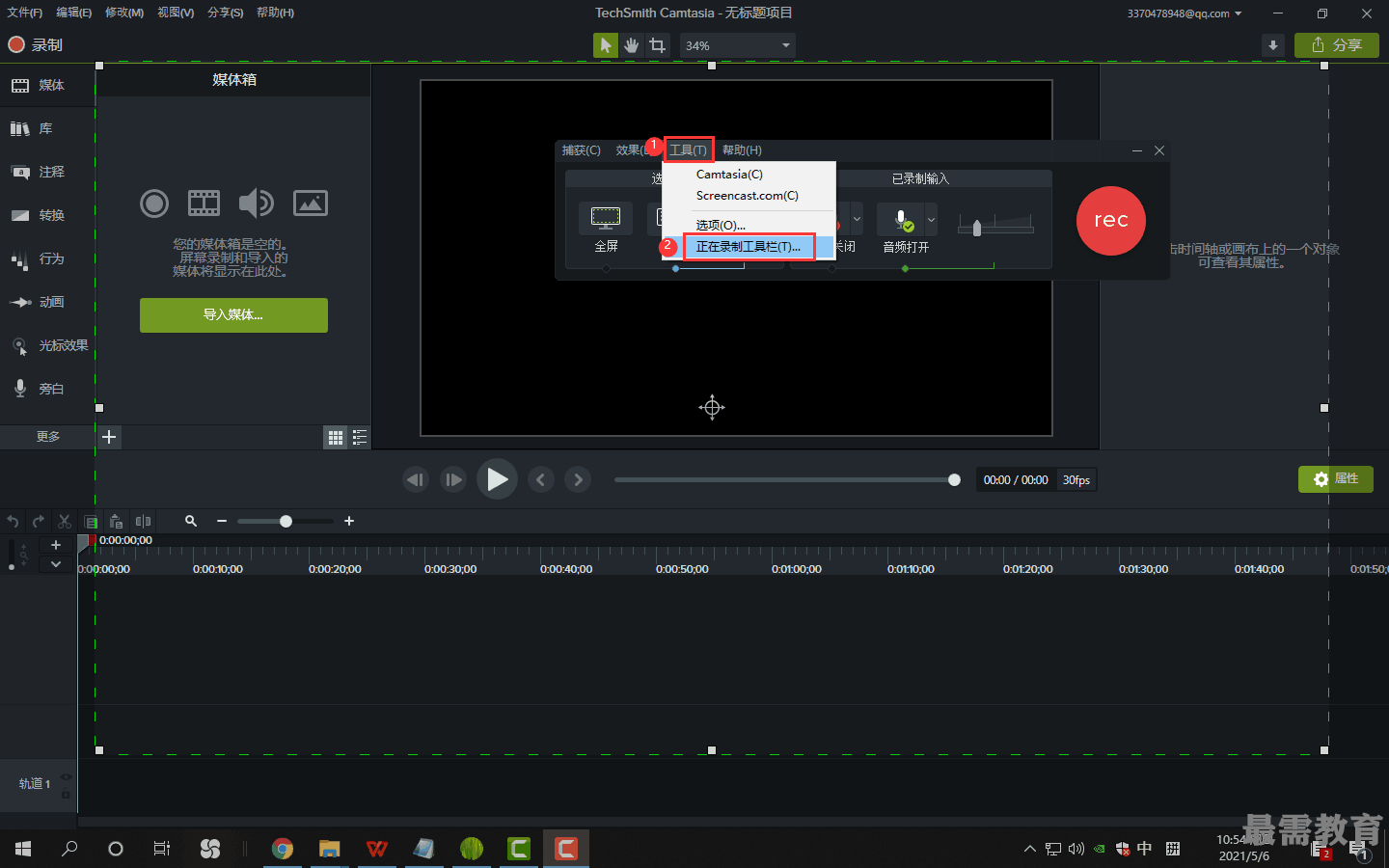Click the 30fps frame rate display
The height and width of the screenshot is (868, 1389).
pyautogui.click(x=1076, y=479)
